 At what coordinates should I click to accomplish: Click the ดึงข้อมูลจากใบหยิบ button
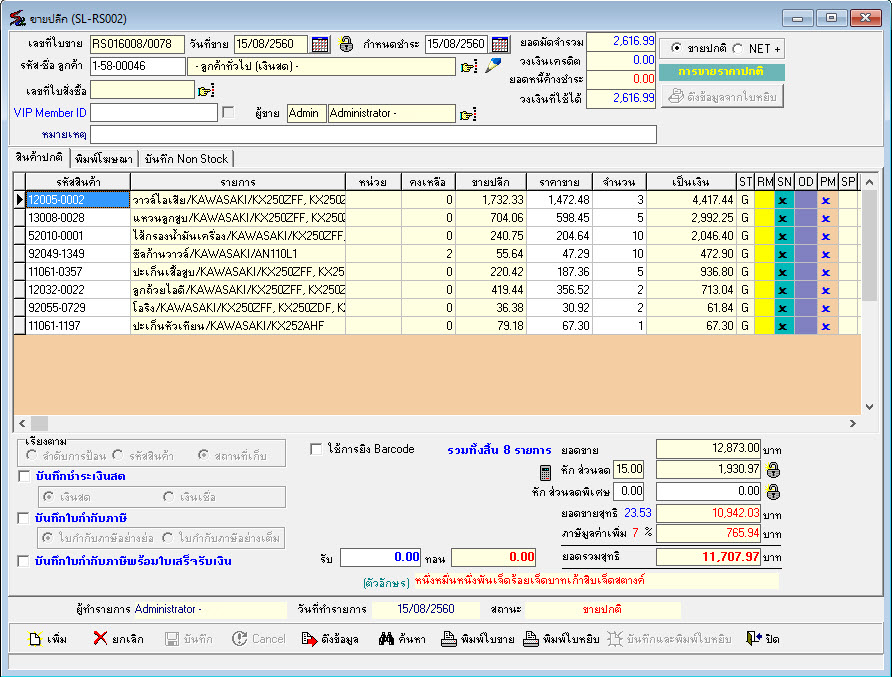point(722,96)
